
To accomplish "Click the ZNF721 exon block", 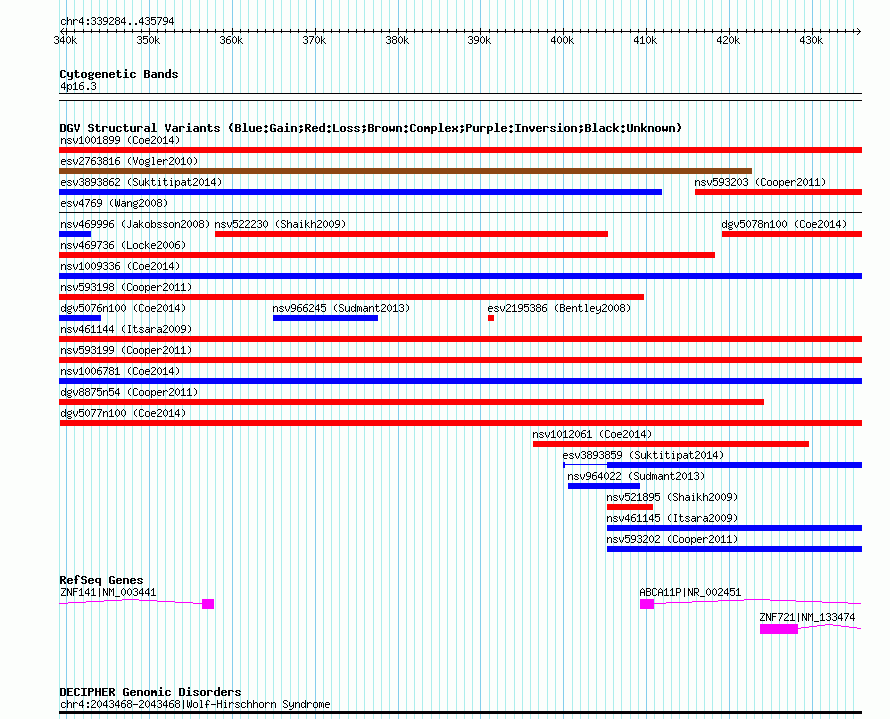I will tap(779, 629).
